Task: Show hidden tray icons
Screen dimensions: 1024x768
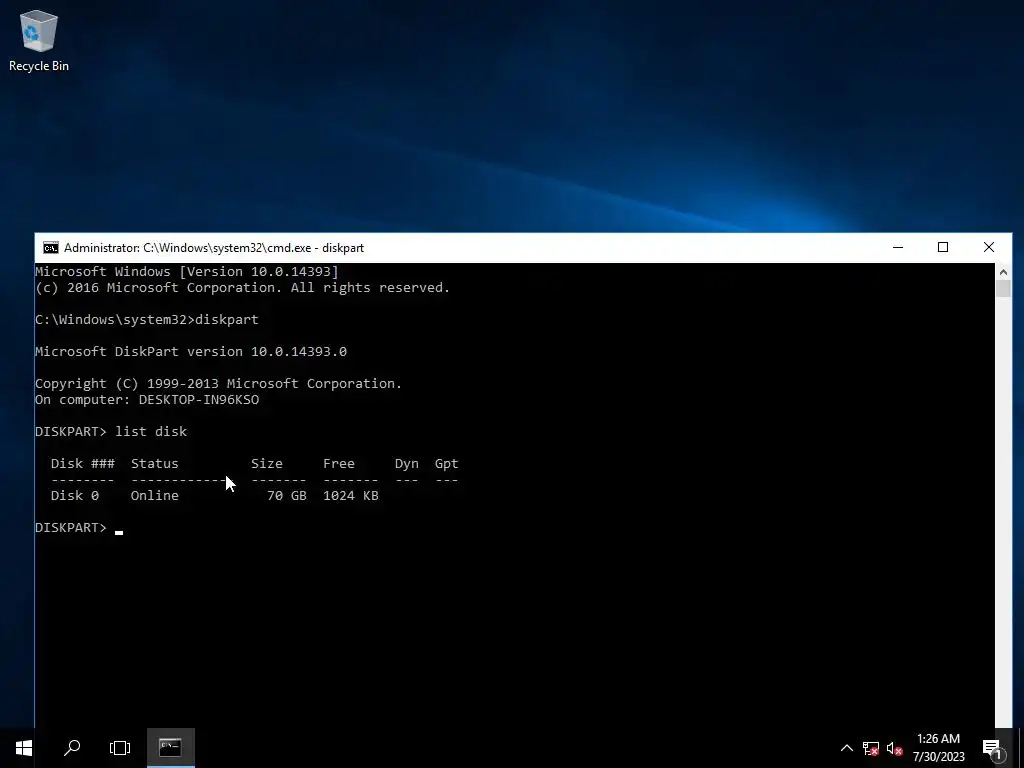Action: tap(846, 748)
